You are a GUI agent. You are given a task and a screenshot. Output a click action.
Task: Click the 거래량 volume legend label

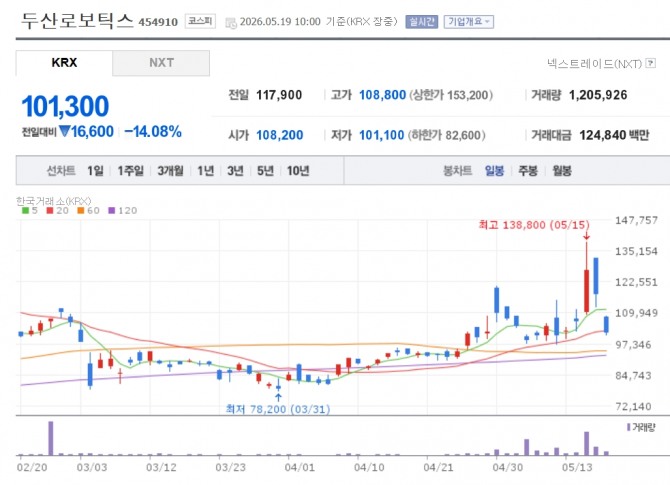(643, 427)
